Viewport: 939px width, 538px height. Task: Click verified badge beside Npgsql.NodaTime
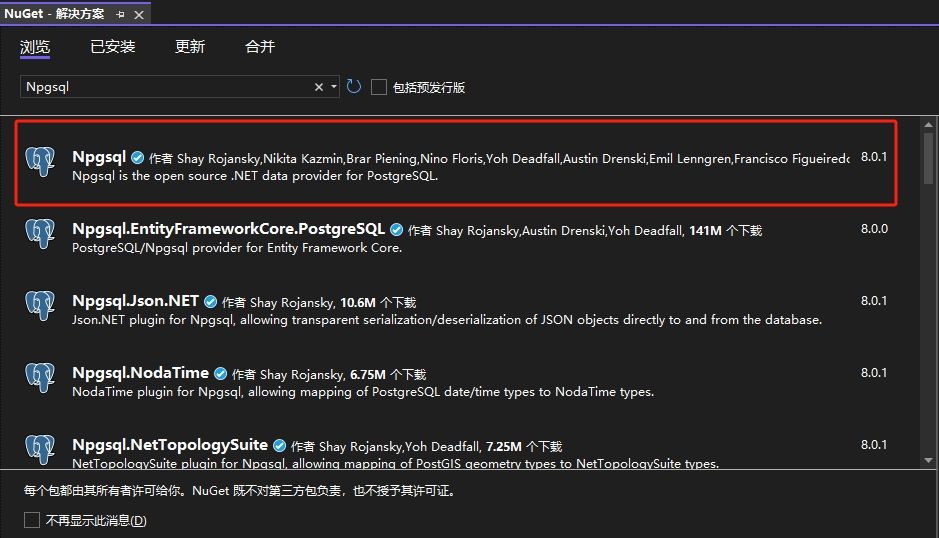220,374
